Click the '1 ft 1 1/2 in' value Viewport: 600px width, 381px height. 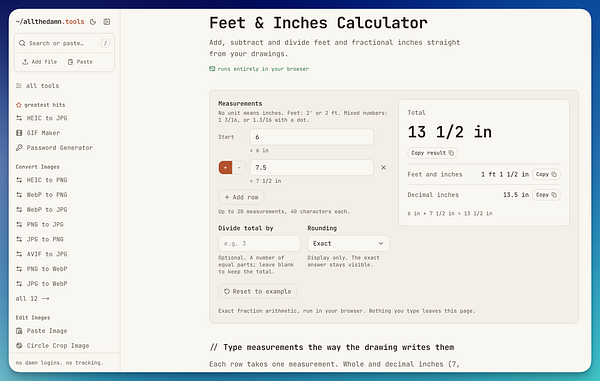click(505, 174)
